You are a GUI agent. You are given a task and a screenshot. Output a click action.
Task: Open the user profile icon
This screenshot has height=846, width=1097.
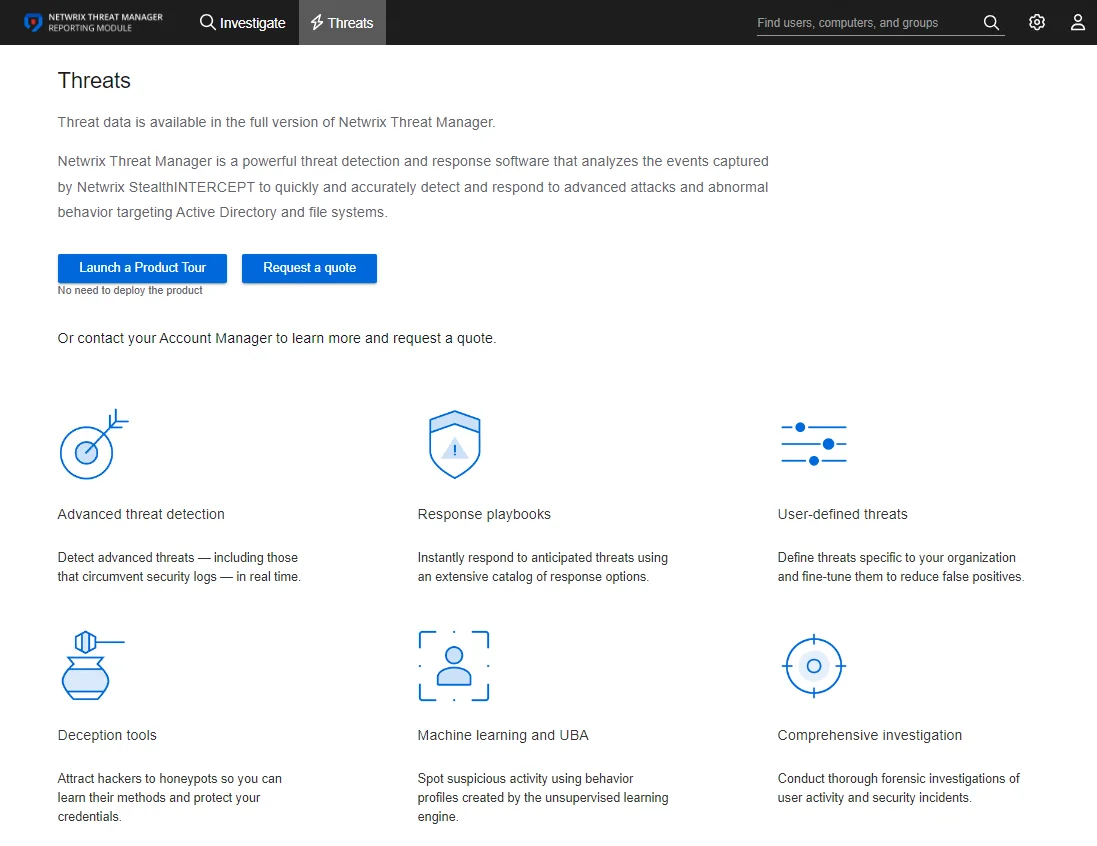click(x=1077, y=22)
